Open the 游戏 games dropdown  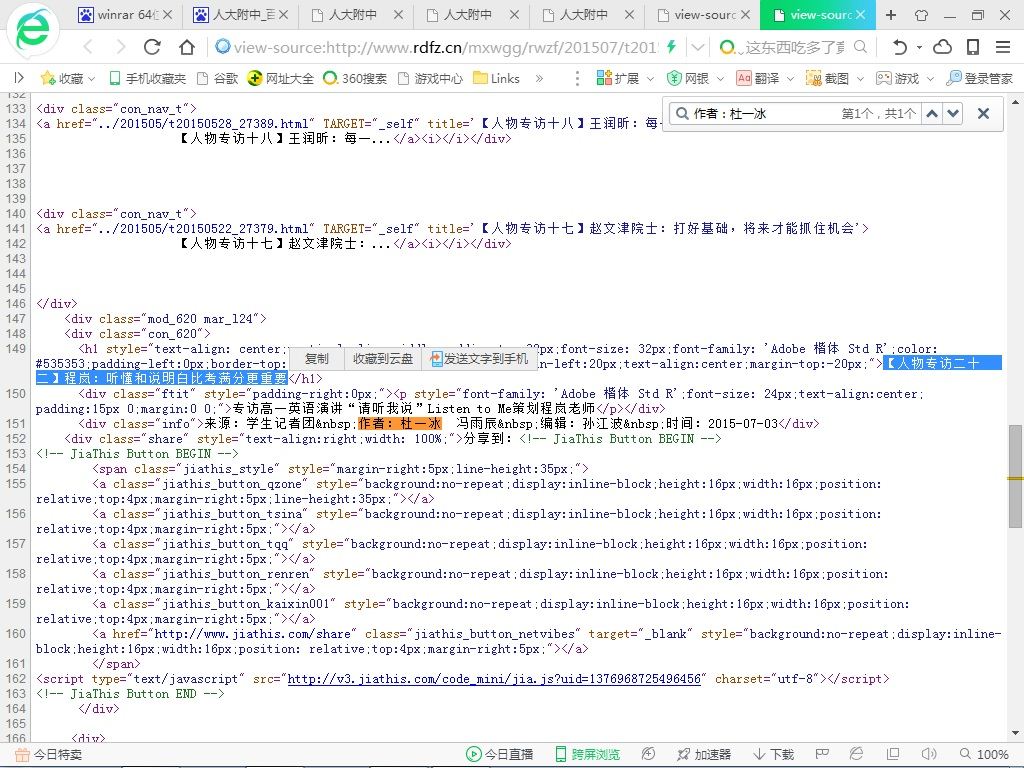pyautogui.click(x=905, y=78)
